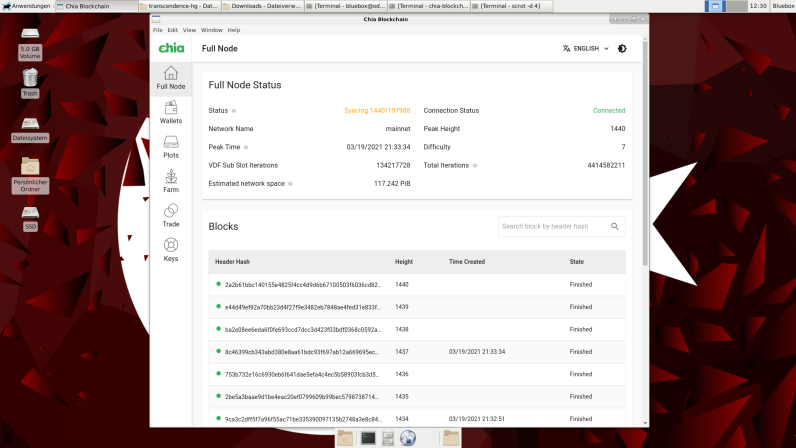The height and width of the screenshot is (448, 796).
Task: Open the File menu
Action: 158,30
